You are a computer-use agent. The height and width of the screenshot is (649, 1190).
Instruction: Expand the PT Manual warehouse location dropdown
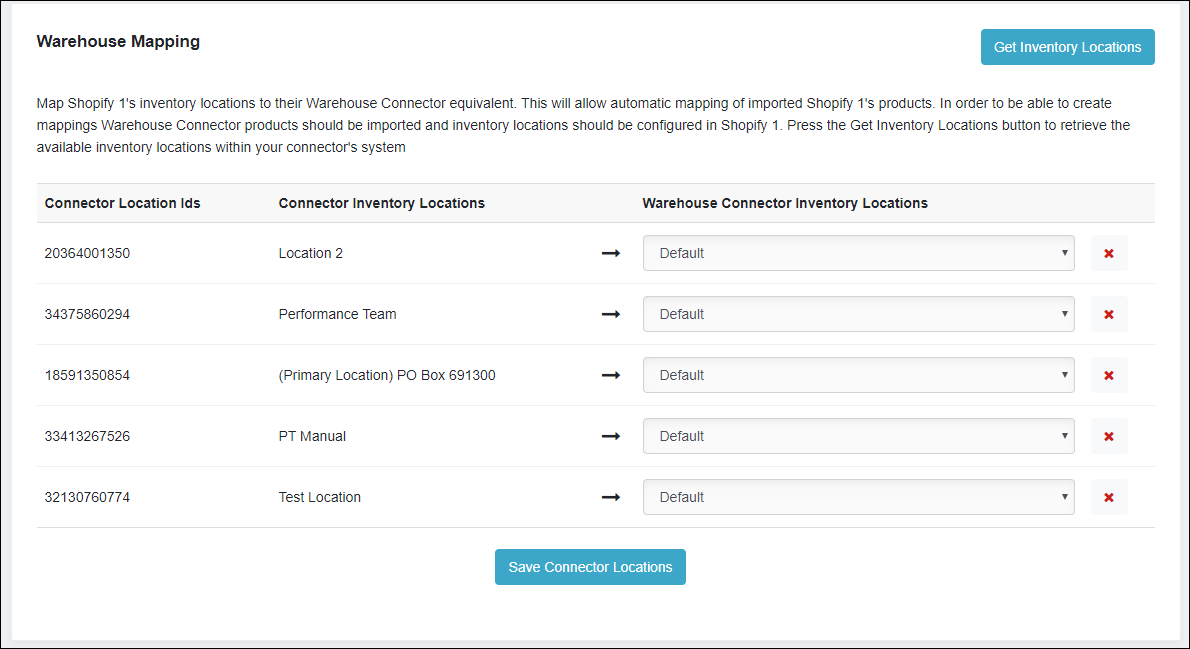(858, 437)
